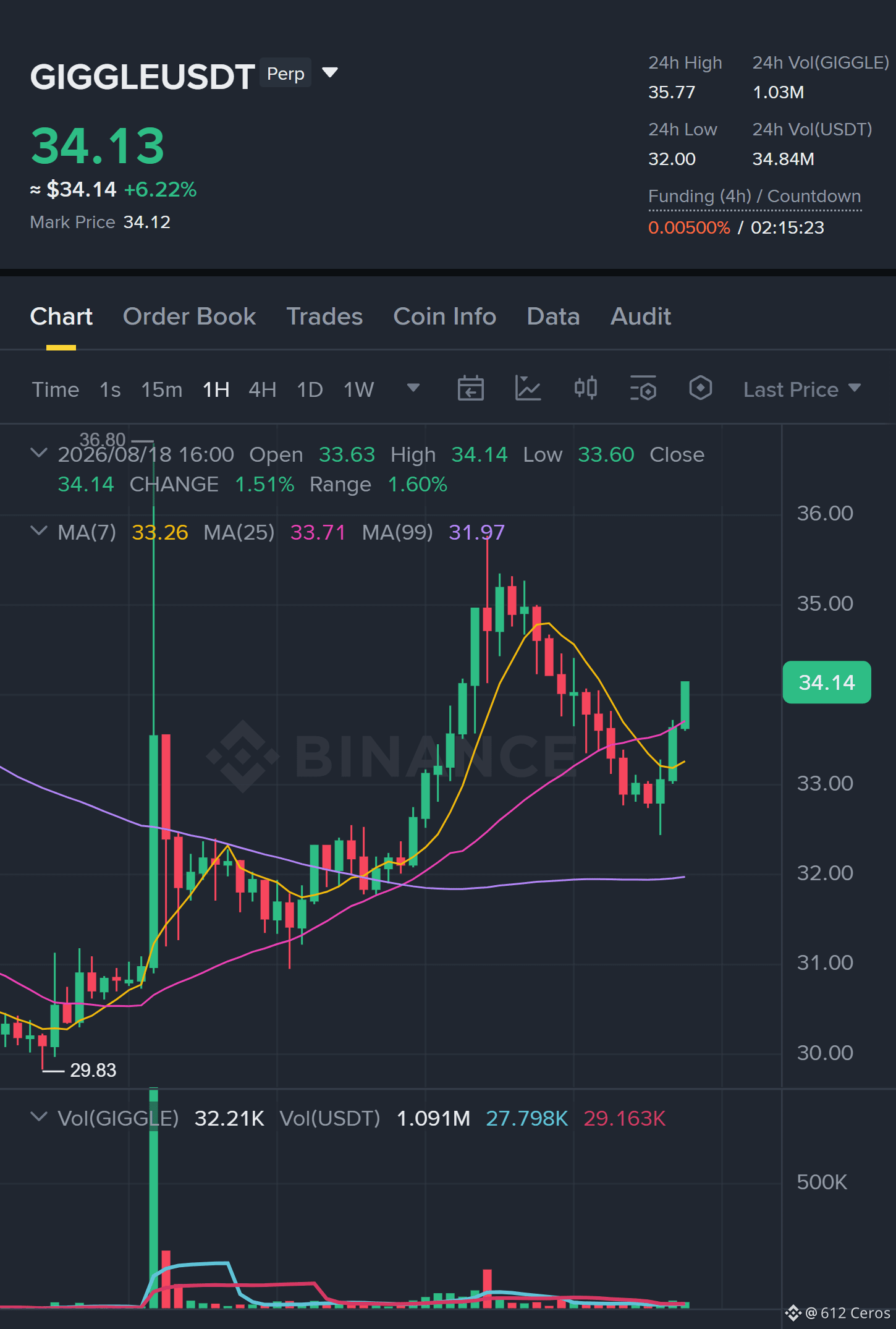This screenshot has width=896, height=1329.
Task: Open the Order Book tab
Action: [x=189, y=316]
